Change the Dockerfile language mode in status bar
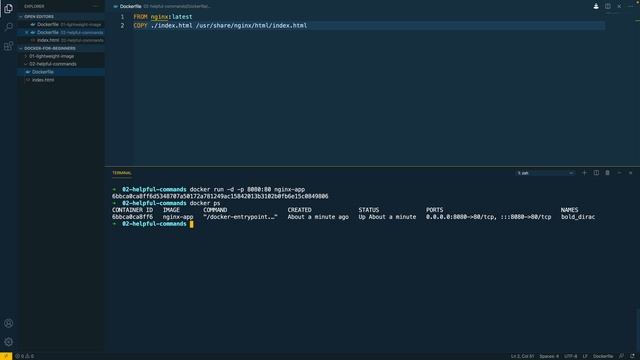 point(603,356)
